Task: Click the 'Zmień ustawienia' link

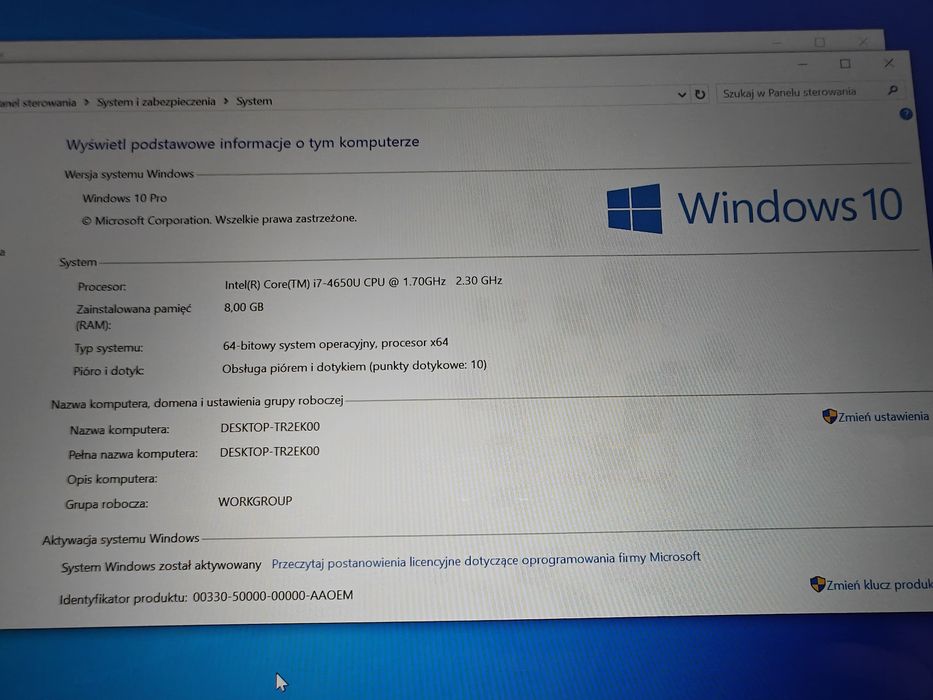Action: (883, 417)
